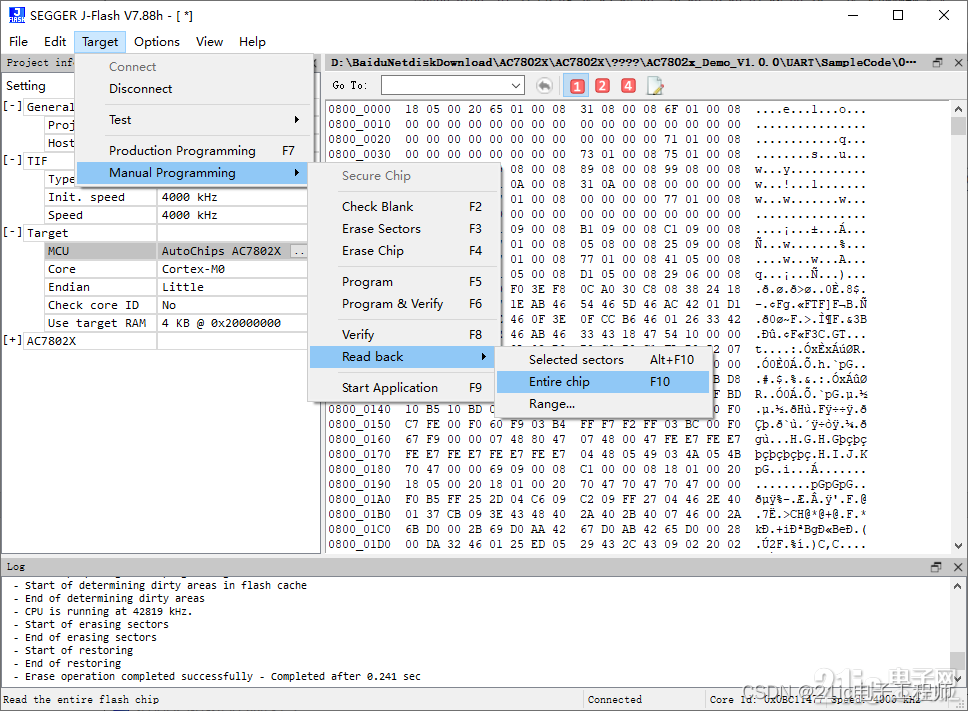This screenshot has height=711, width=968.
Task: Close the Log panel
Action: 958,567
